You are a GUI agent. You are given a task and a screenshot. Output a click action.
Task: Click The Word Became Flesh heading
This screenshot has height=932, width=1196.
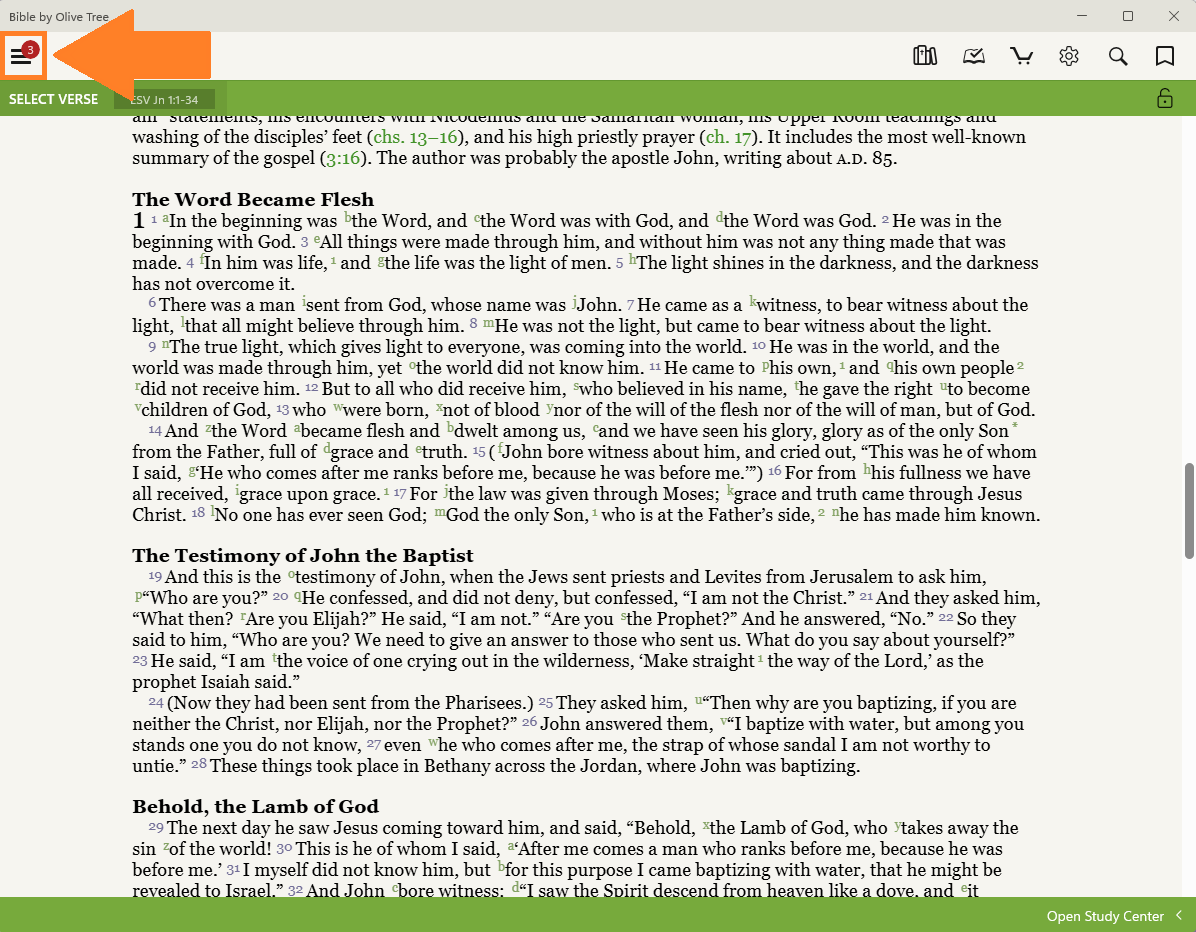tap(253, 199)
